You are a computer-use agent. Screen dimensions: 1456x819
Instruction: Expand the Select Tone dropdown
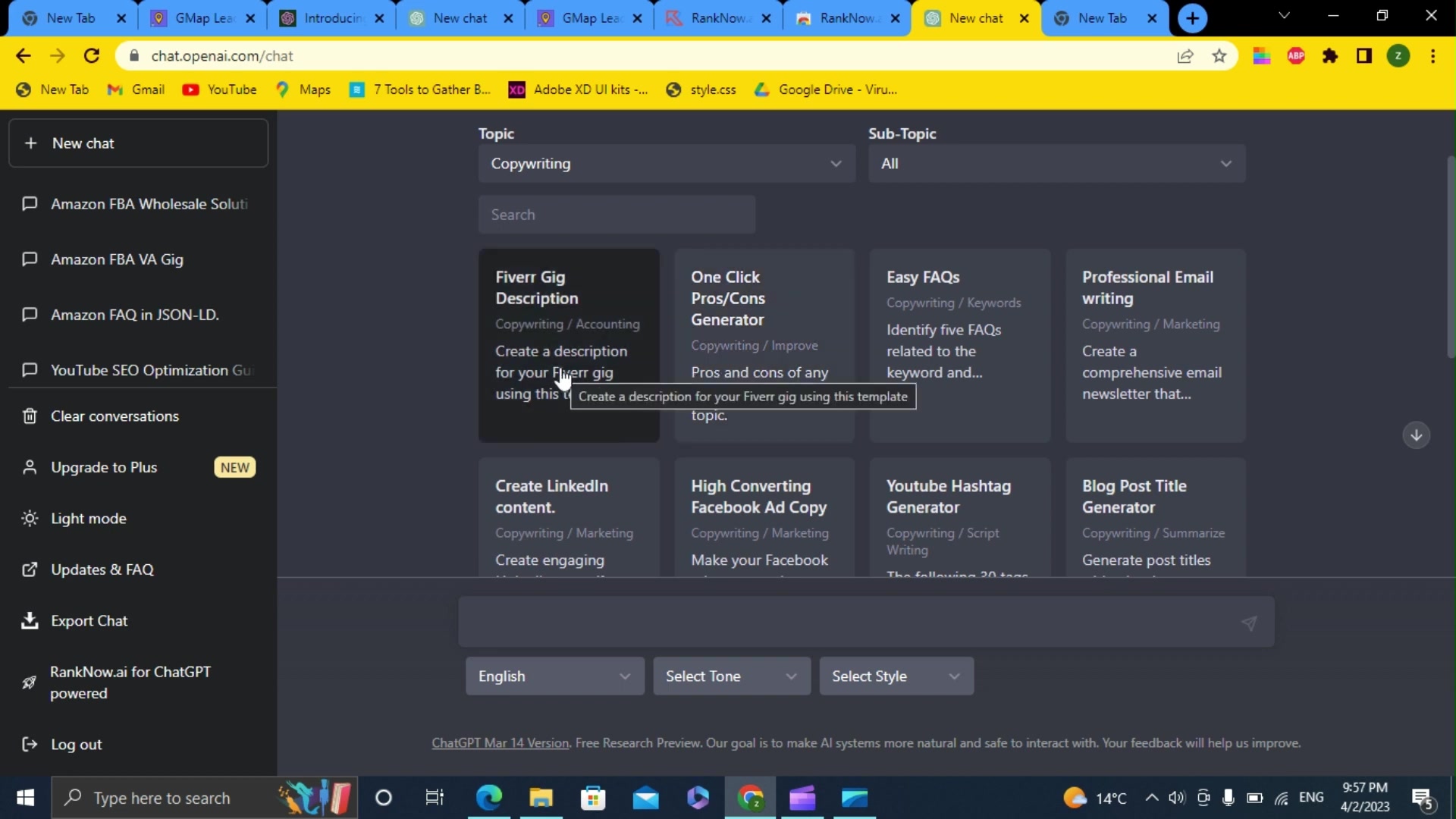[731, 676]
